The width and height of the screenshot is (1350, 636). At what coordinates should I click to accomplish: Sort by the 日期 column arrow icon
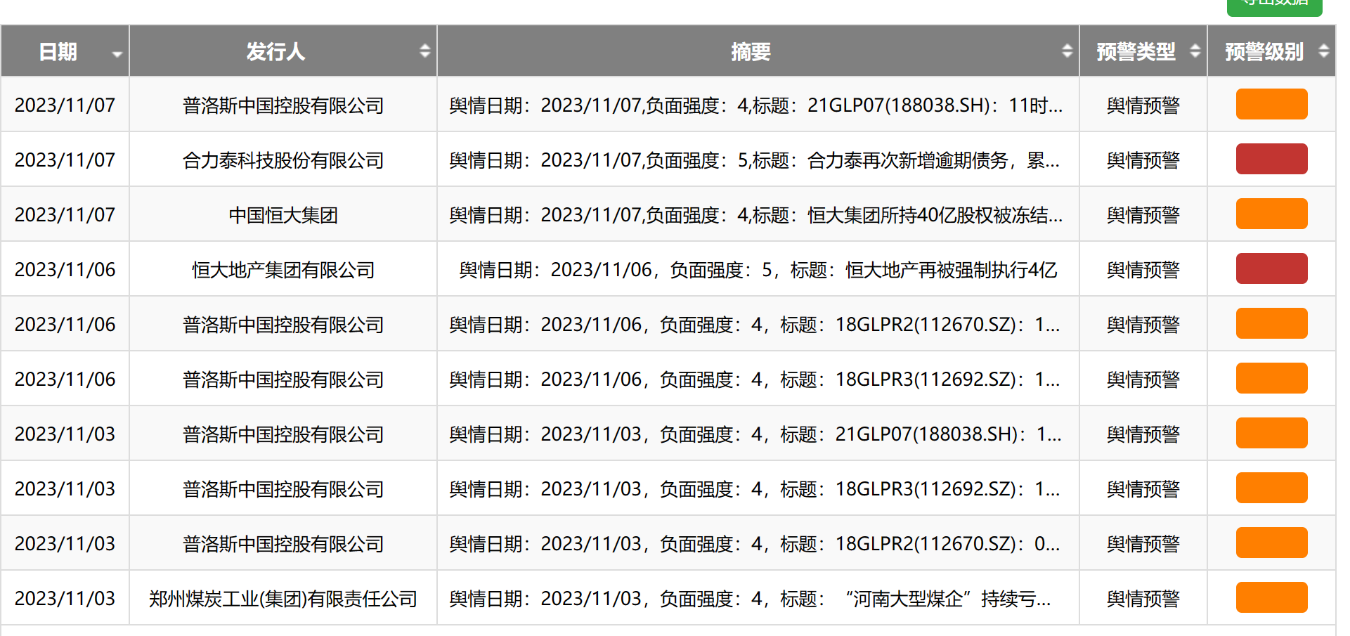tap(117, 54)
